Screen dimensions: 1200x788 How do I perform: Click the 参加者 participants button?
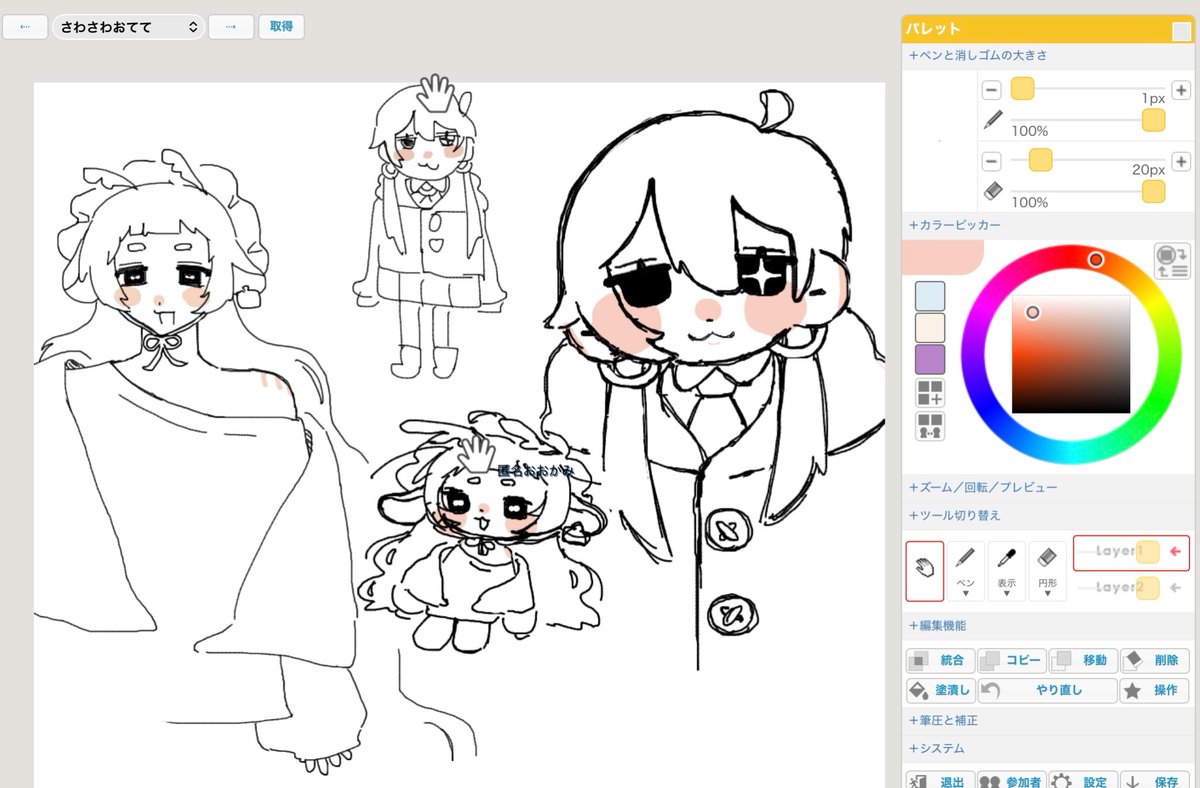click(x=1012, y=782)
